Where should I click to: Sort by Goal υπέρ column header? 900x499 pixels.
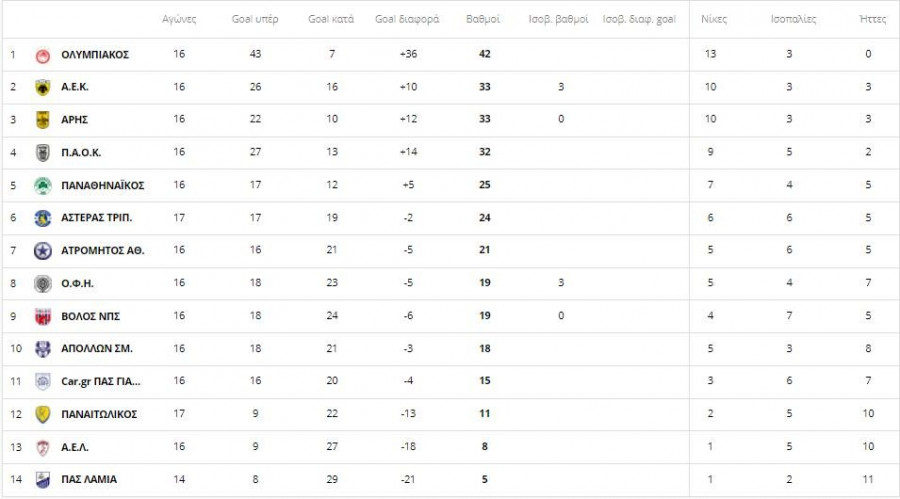tap(255, 19)
